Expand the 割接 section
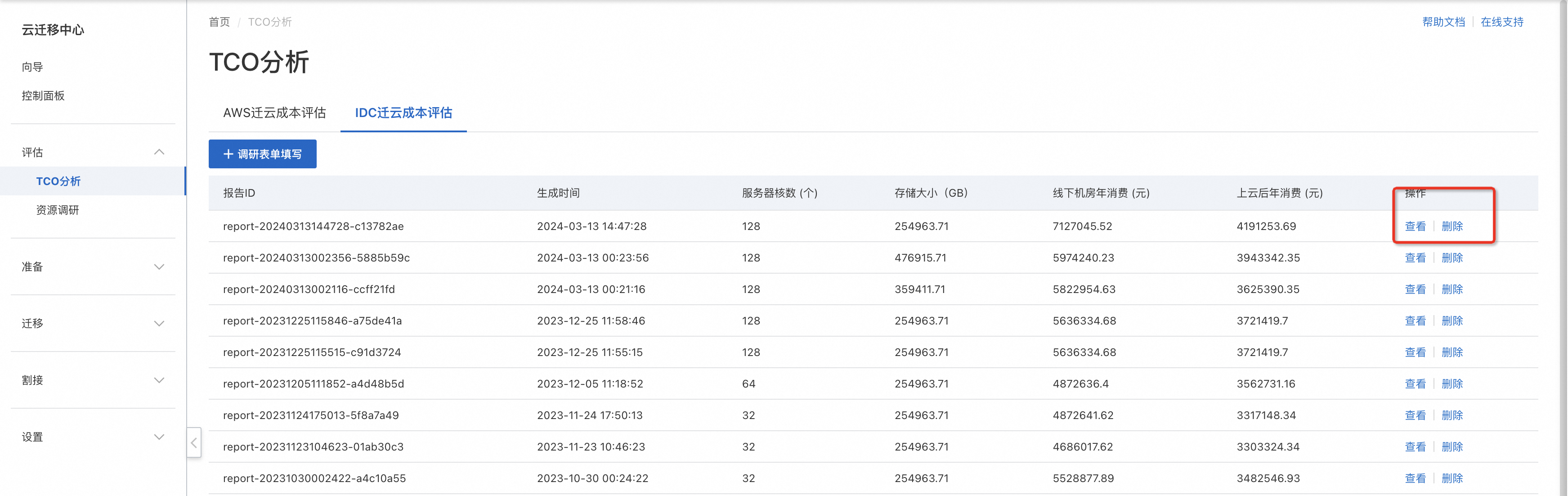The height and width of the screenshot is (496, 1568). (x=159, y=380)
